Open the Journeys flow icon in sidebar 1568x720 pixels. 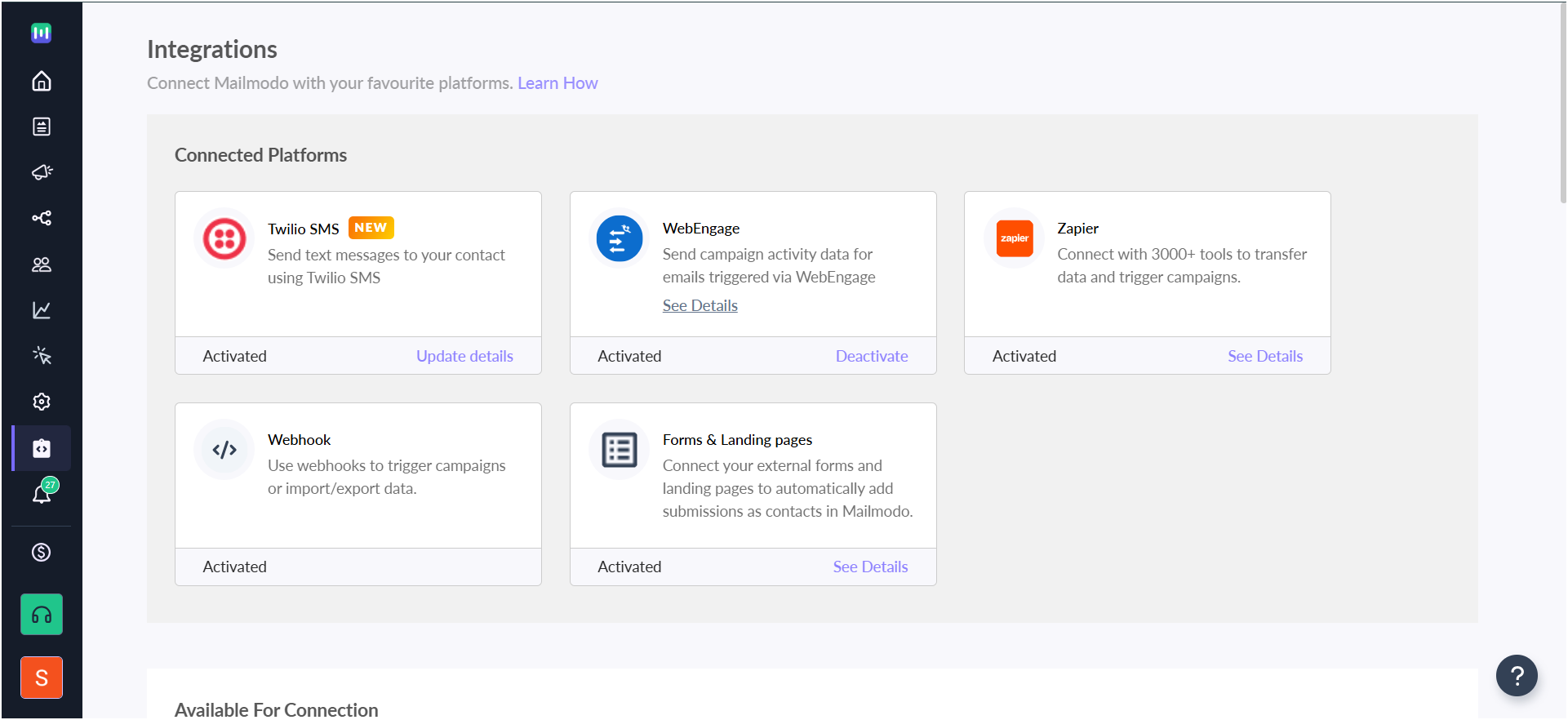click(x=41, y=218)
